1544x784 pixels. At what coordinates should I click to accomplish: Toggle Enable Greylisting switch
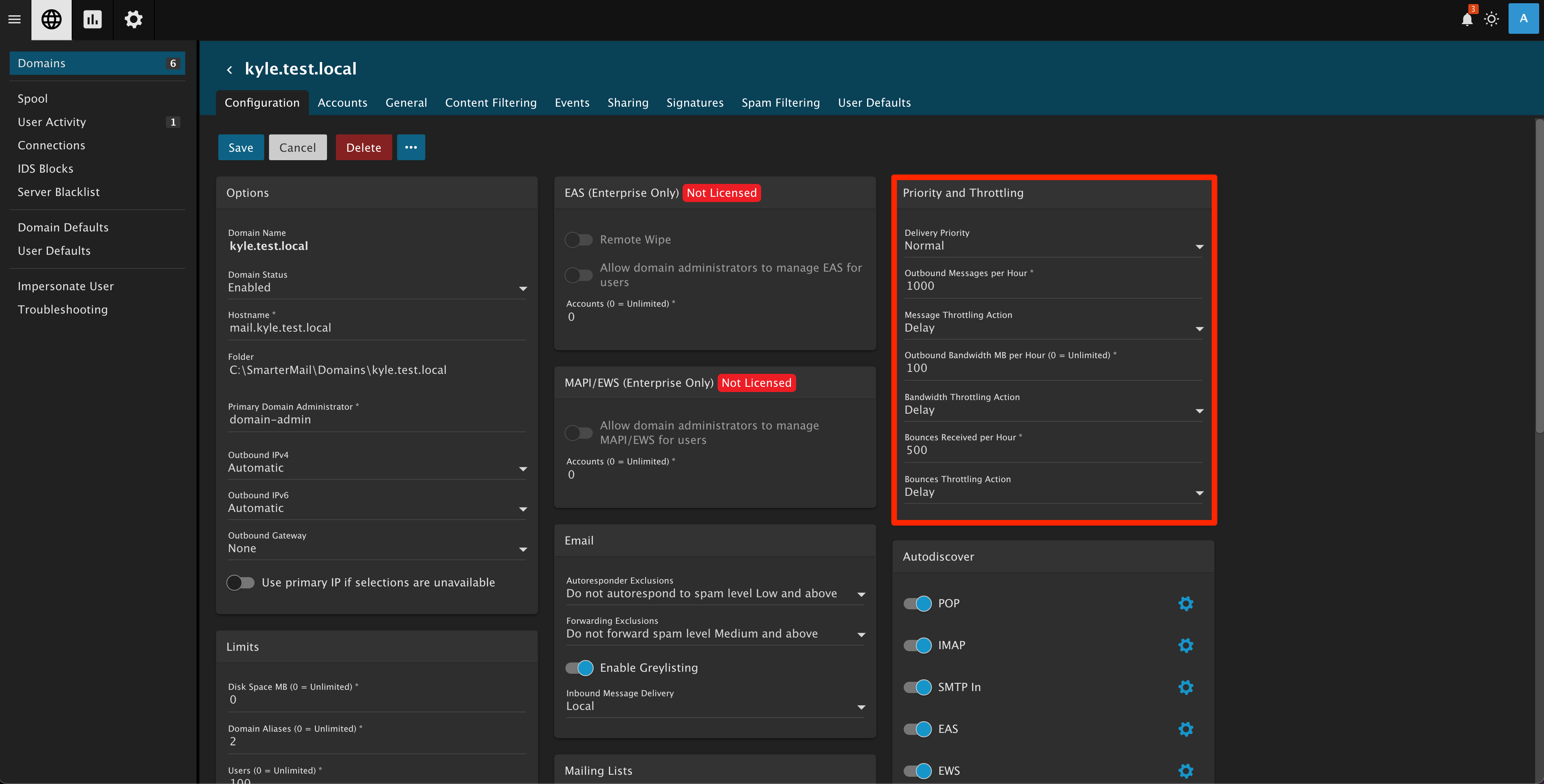click(579, 668)
